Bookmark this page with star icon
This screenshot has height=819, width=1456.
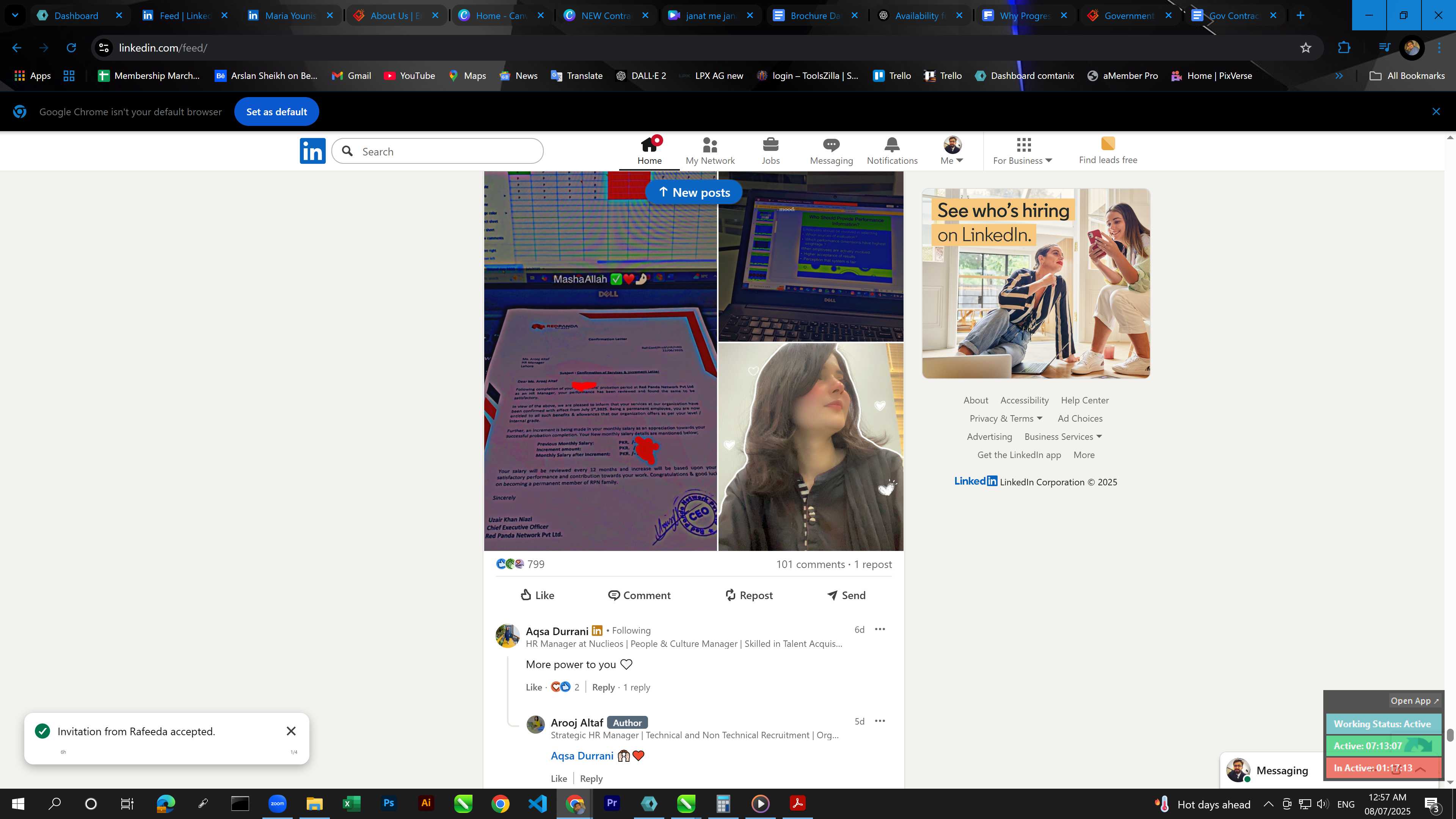pos(1305,48)
